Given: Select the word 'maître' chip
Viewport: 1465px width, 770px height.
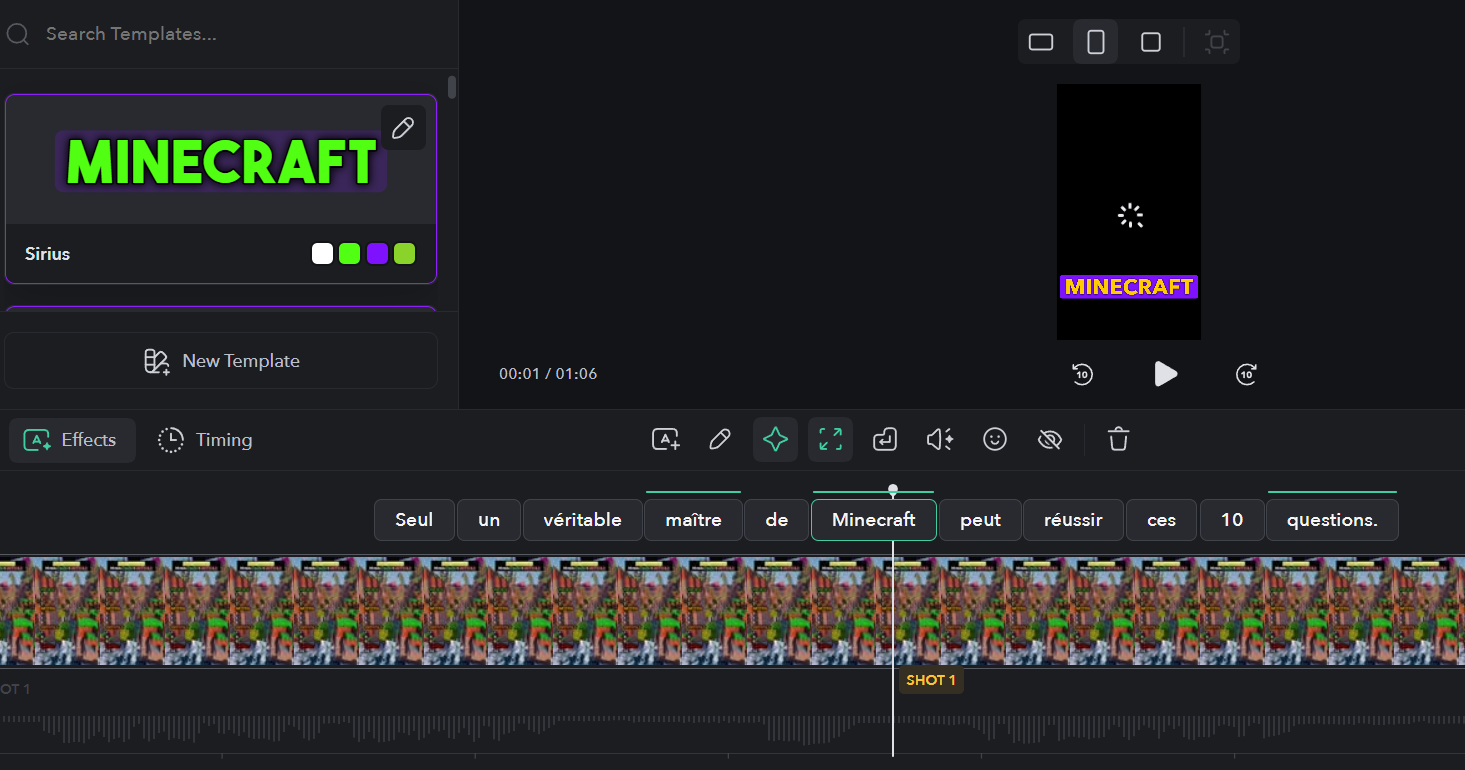Looking at the screenshot, I should (x=693, y=520).
